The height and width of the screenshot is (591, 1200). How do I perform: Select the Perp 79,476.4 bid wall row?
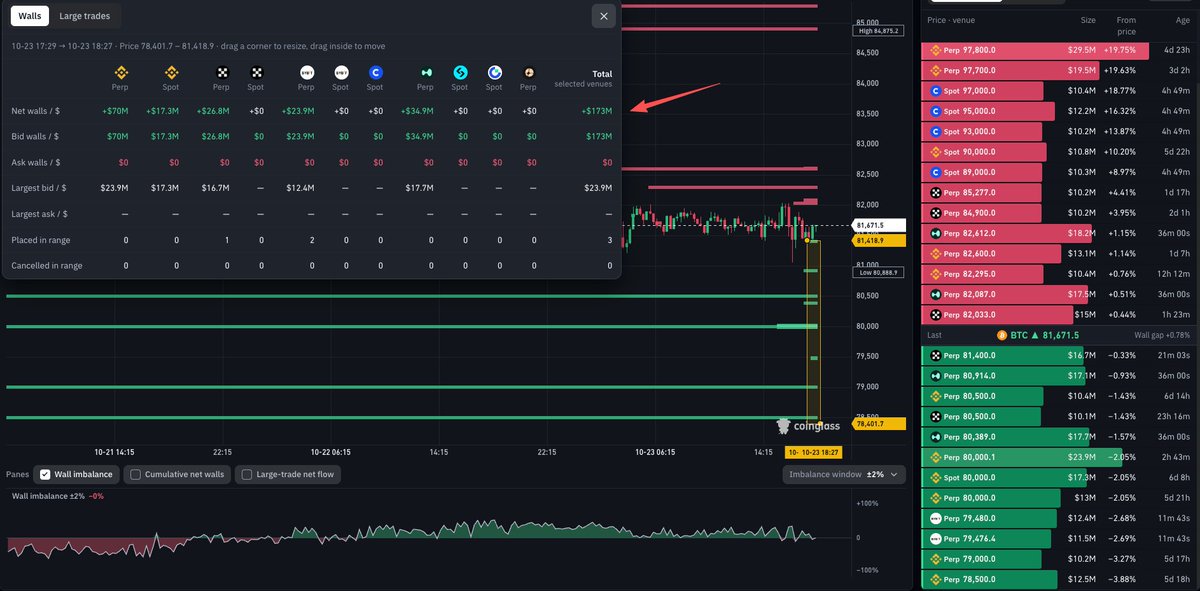1060,539
